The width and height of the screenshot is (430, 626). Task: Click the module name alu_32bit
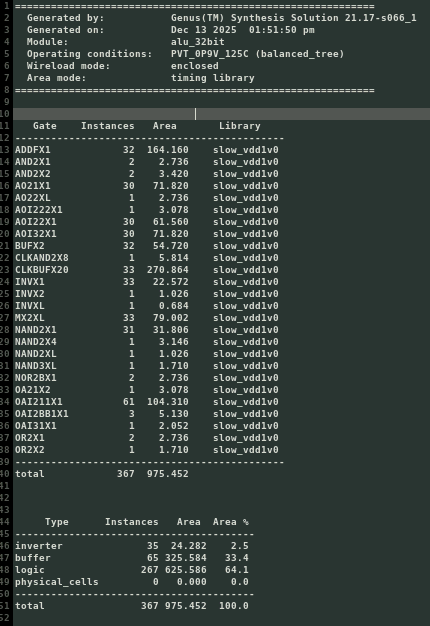(198, 42)
